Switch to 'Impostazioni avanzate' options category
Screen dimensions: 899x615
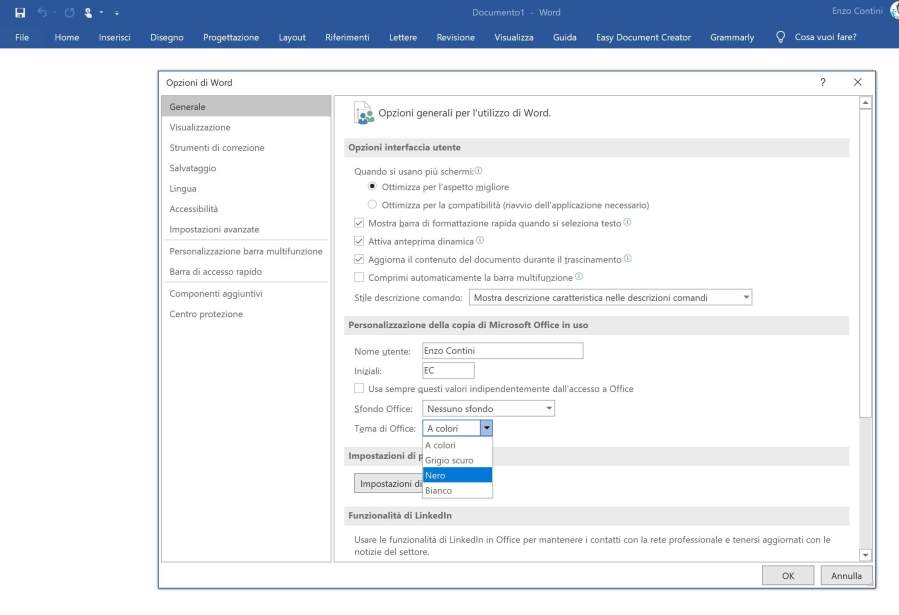214,229
